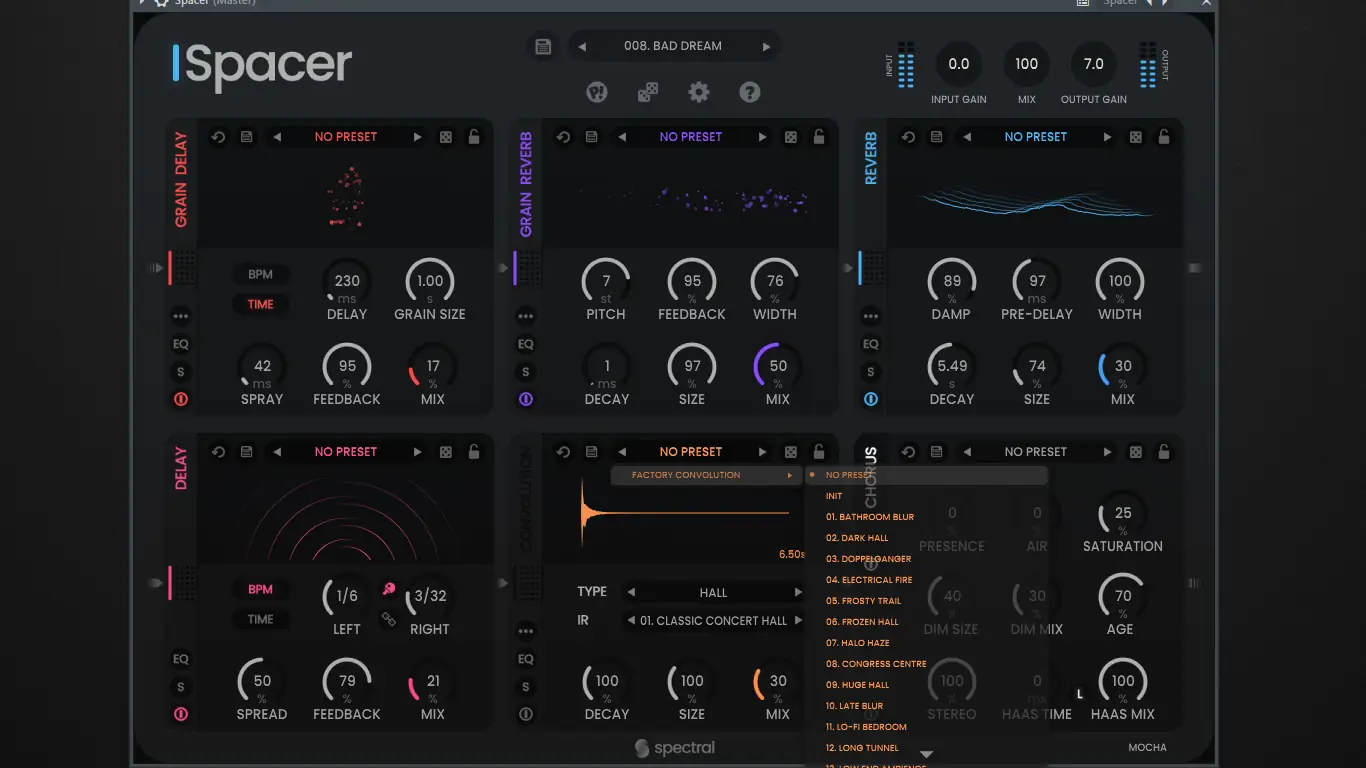Viewport: 1366px width, 768px height.
Task: Randomize the Chorus module
Action: tap(1136, 452)
